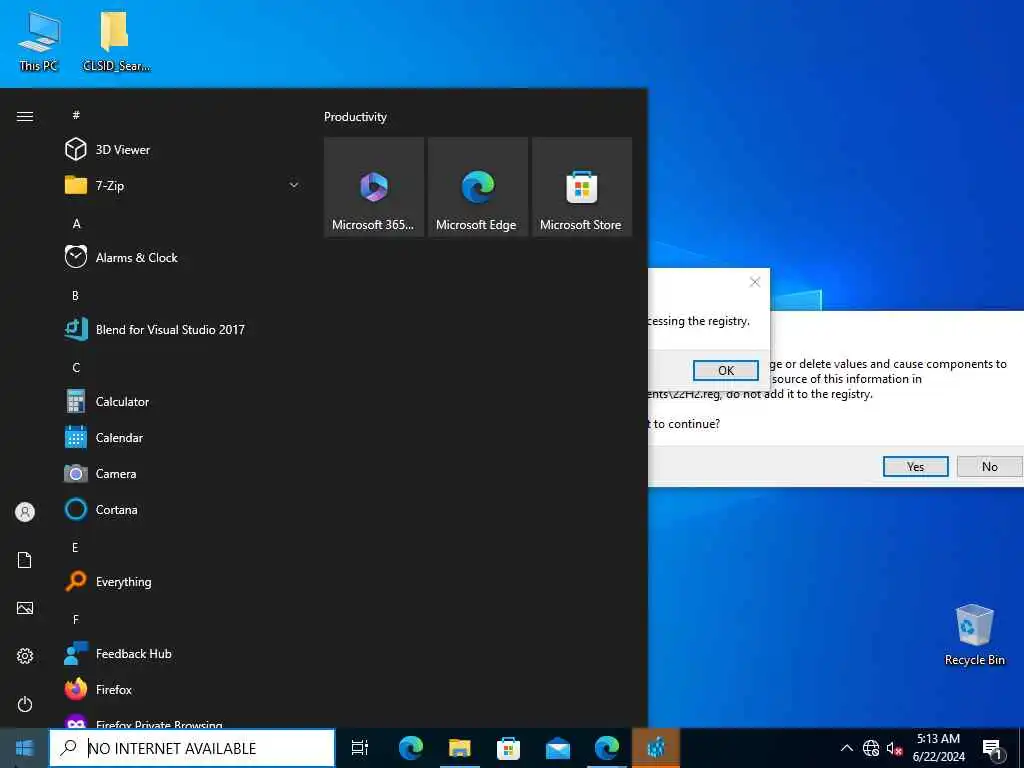Image resolution: width=1024 pixels, height=768 pixels.
Task: Launch Firefox from Start menu
Action: [x=183, y=689]
